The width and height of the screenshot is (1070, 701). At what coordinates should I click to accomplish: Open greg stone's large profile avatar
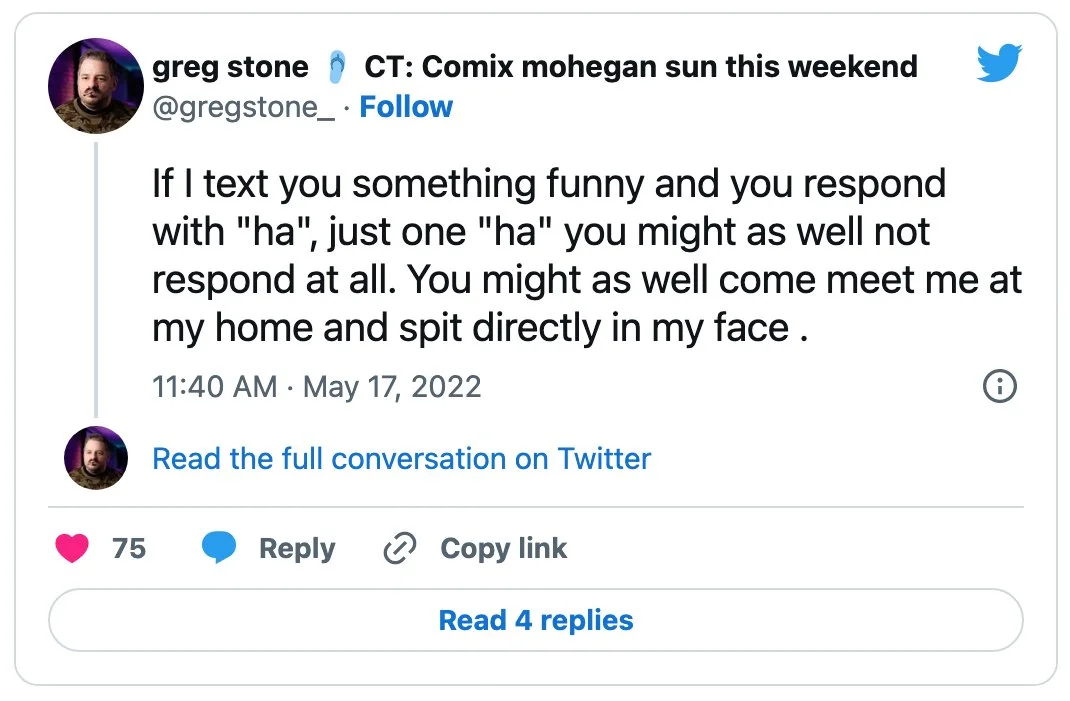96,86
